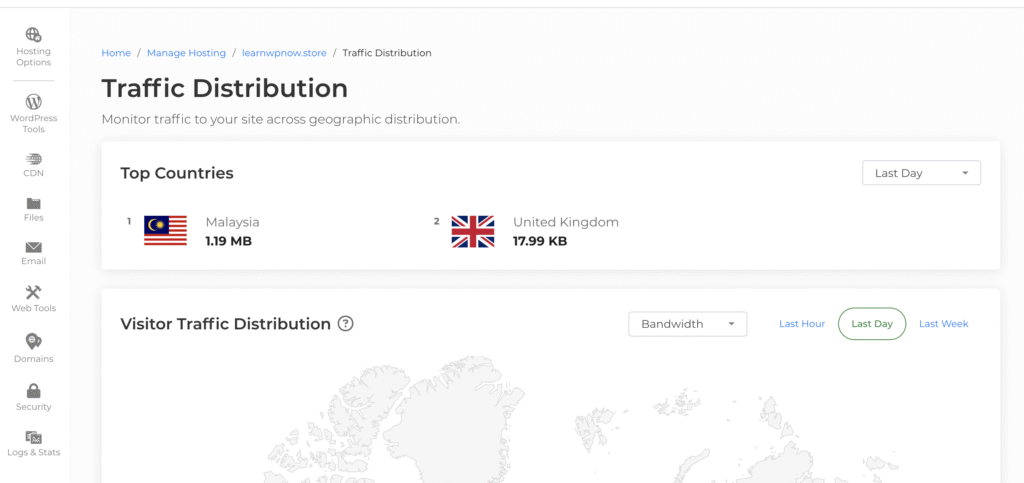The width and height of the screenshot is (1024, 483).
Task: Open the Security padlock icon
Action: (x=33, y=390)
